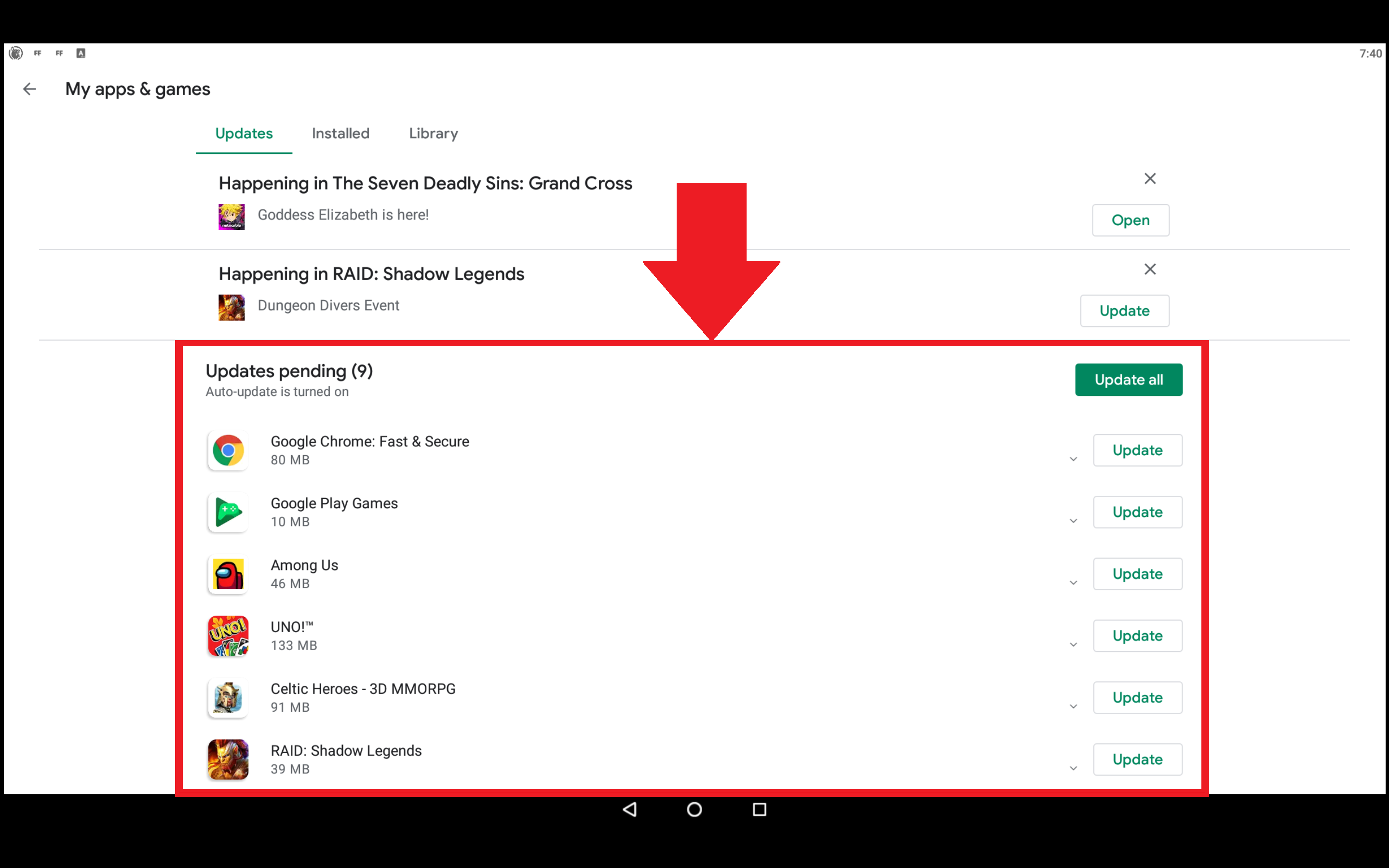The image size is (1389, 868).
Task: Open the 'Celtic Heroes - 3D MMORPG' title
Action: pos(363,689)
